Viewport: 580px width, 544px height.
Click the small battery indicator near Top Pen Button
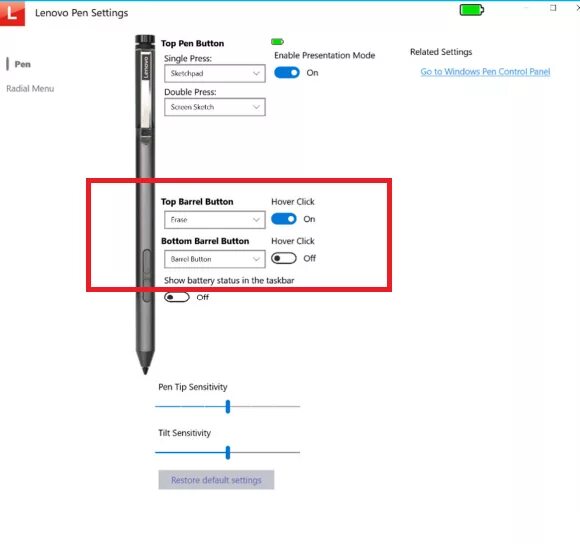(x=277, y=42)
